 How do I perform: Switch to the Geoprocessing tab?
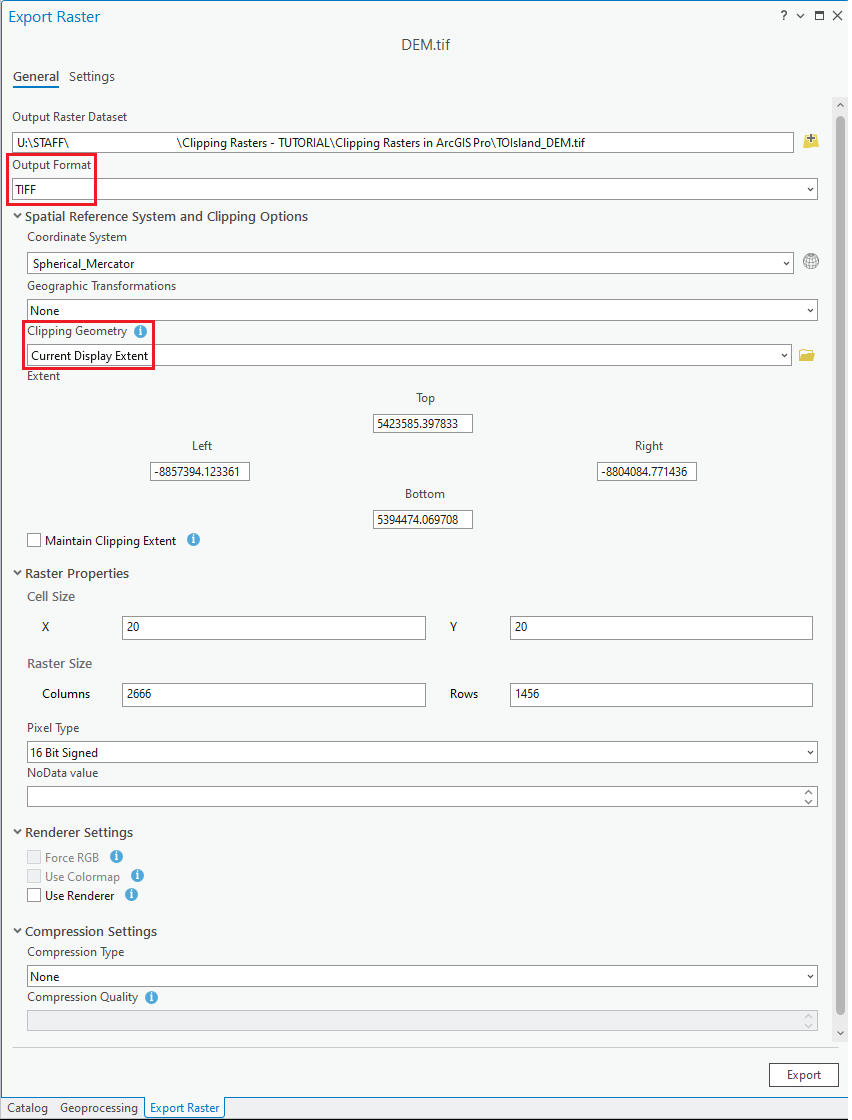click(x=98, y=1107)
